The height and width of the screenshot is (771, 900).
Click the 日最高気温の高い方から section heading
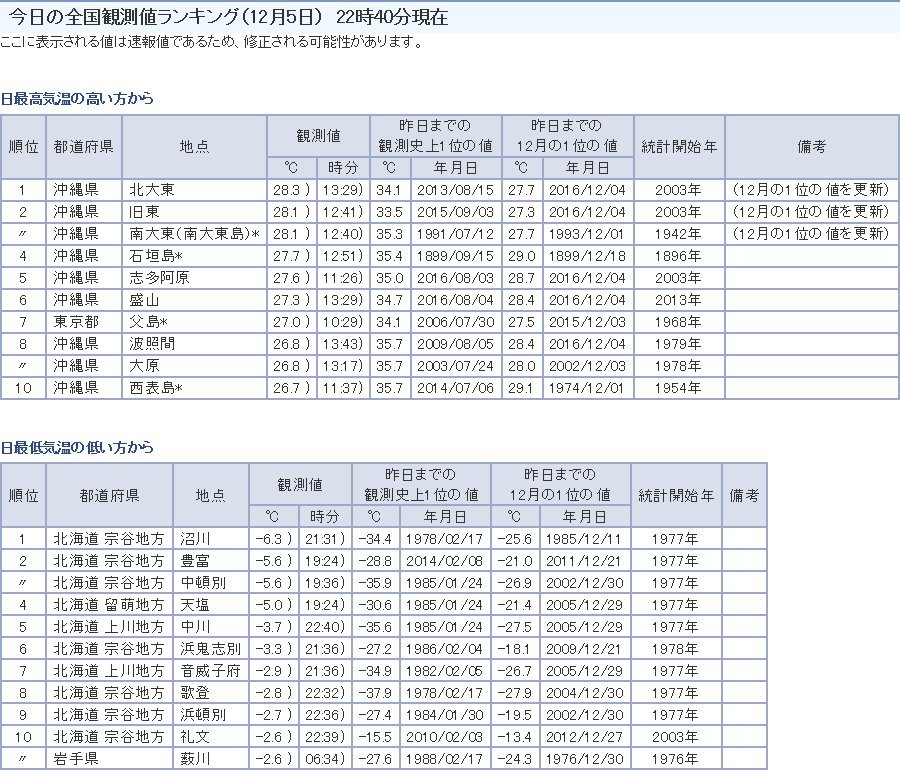coord(77,99)
